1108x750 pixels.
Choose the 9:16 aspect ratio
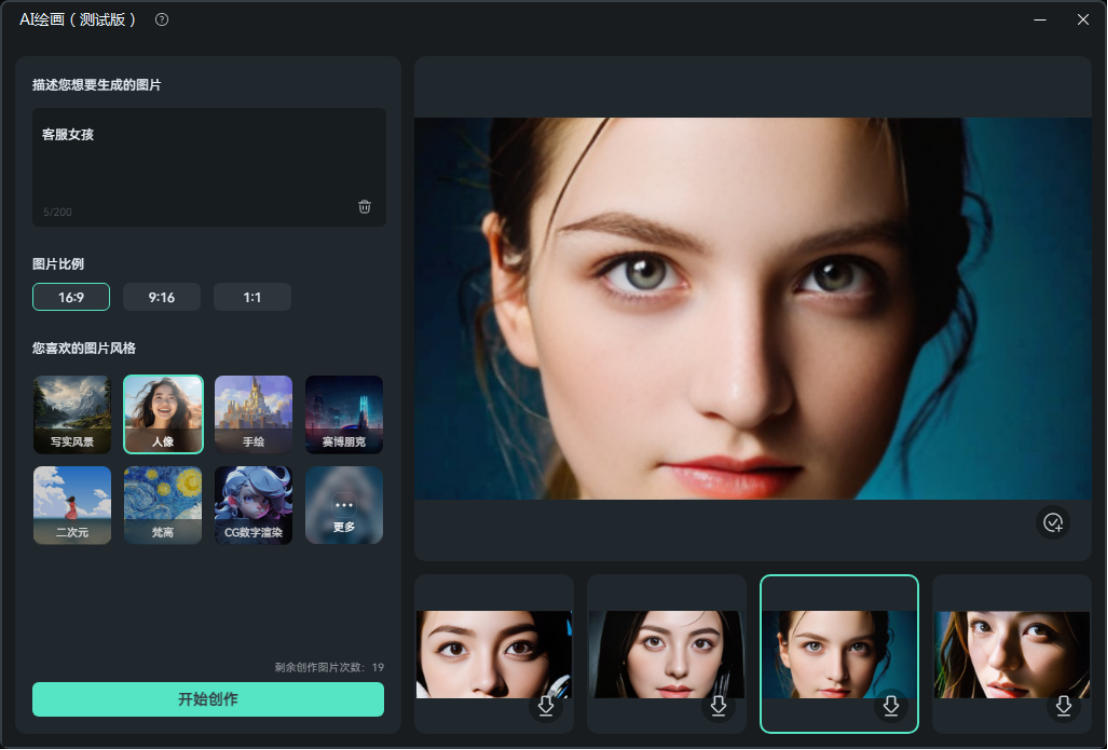162,297
